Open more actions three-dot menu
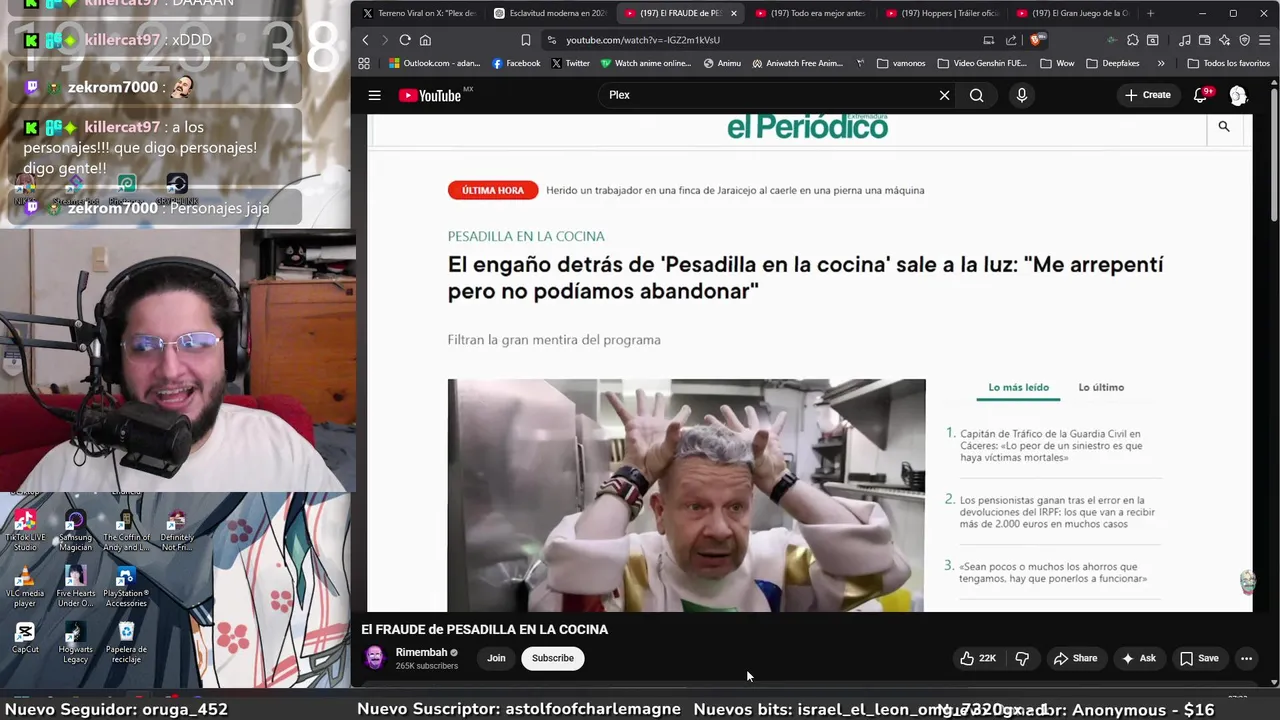This screenshot has width=1280, height=720. pyautogui.click(x=1246, y=658)
